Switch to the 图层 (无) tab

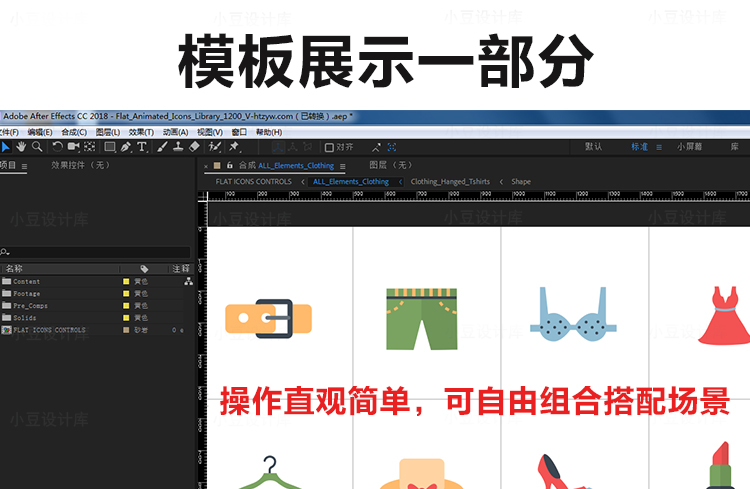[390, 165]
